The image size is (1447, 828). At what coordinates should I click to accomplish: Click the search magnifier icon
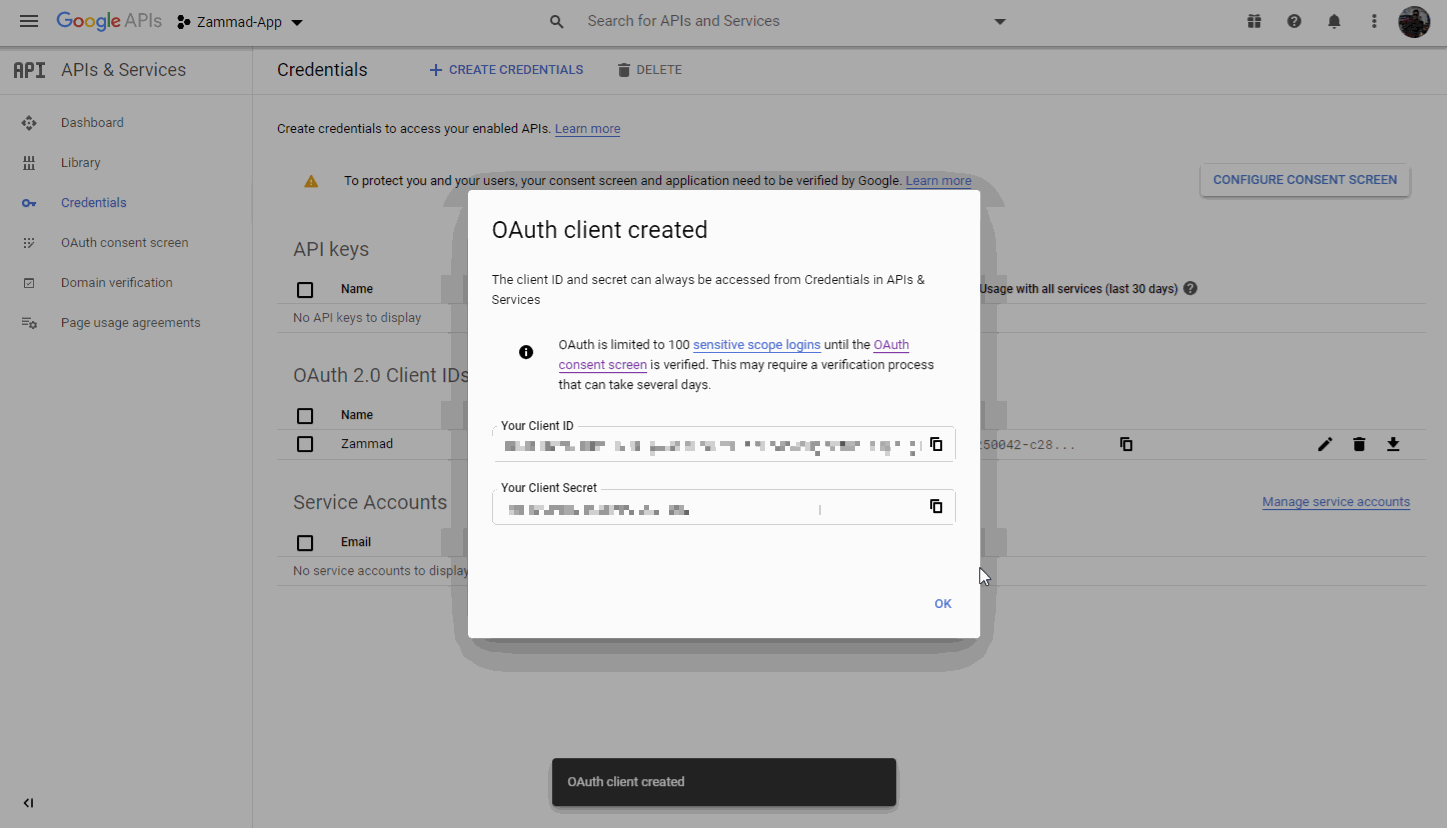tap(557, 22)
